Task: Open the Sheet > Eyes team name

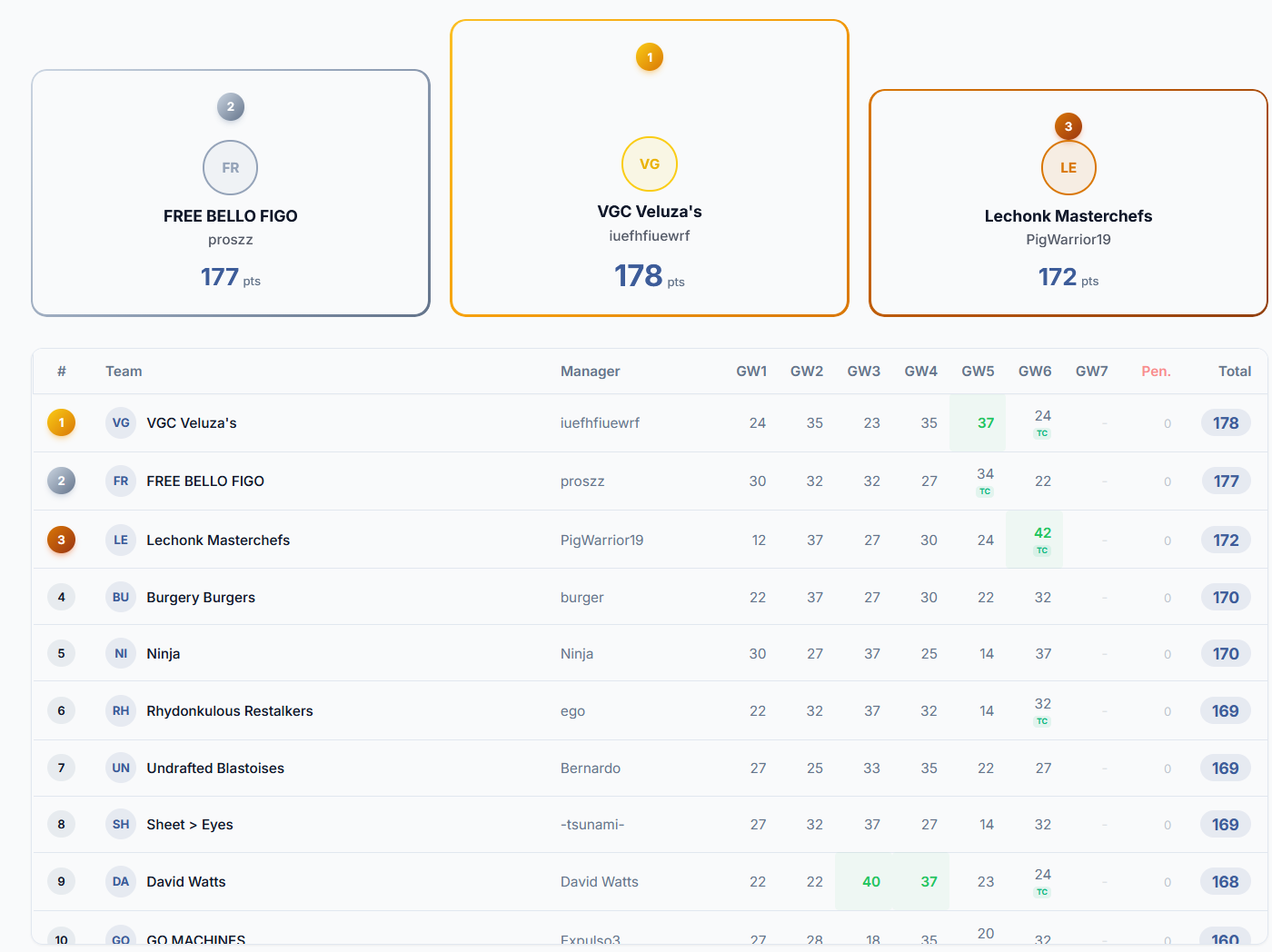Action: click(190, 825)
